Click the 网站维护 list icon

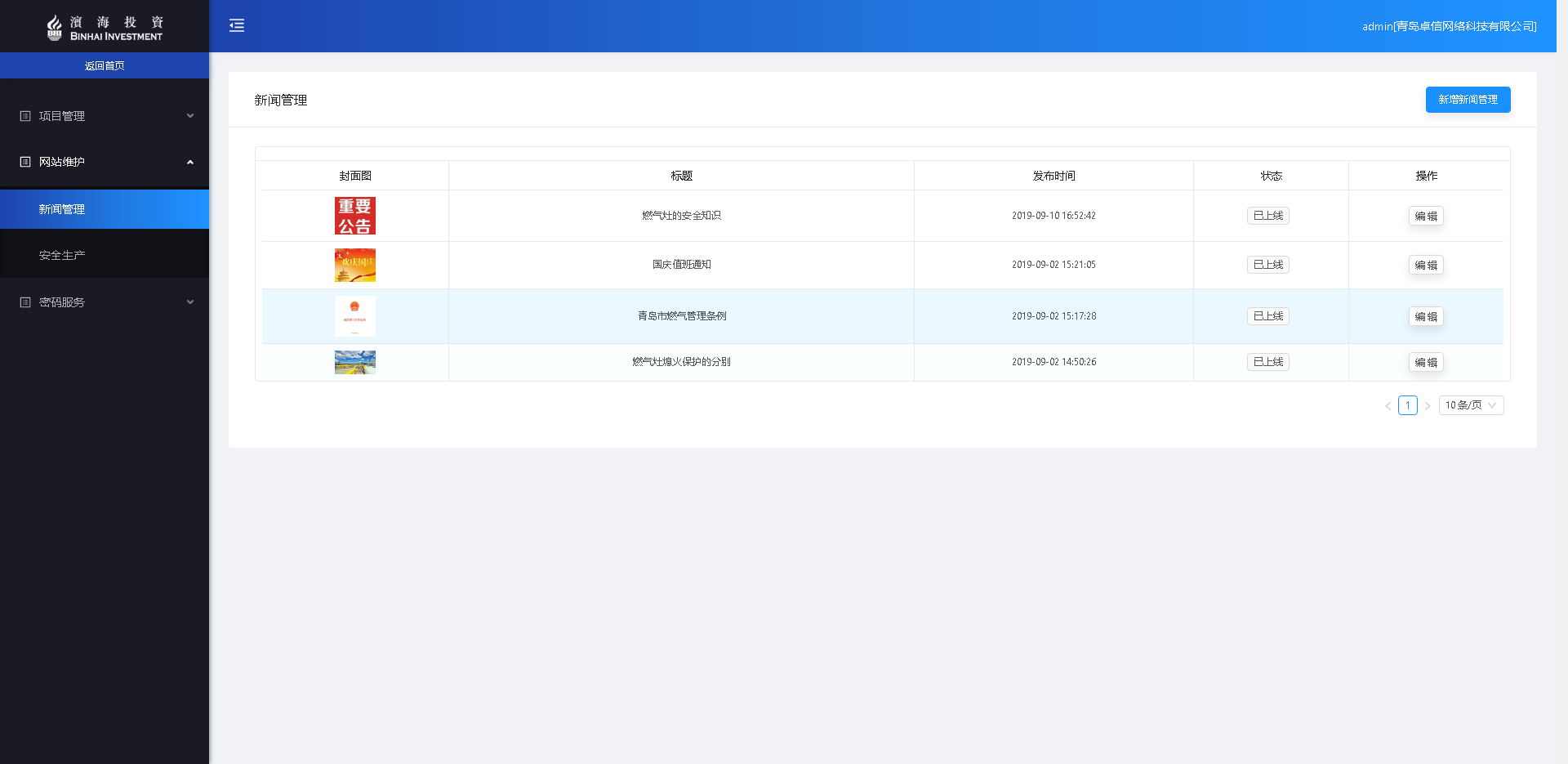coord(25,162)
